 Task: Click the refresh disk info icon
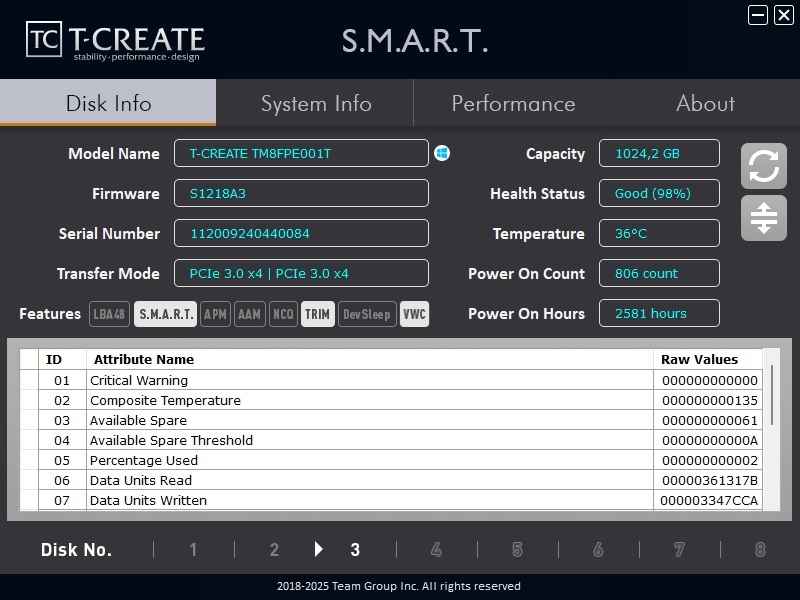[x=763, y=166]
